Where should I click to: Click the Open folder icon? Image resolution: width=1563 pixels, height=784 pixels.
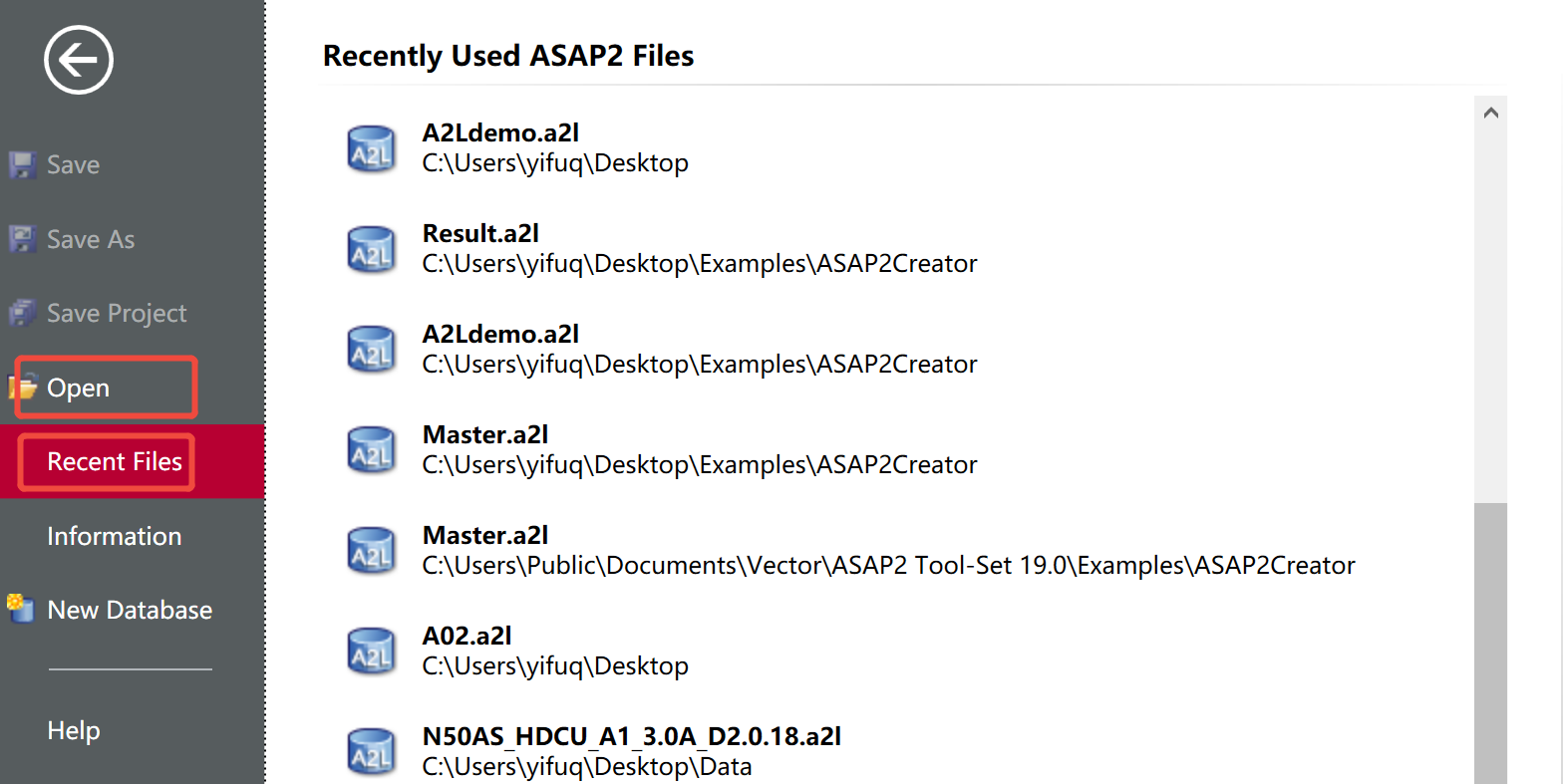[22, 388]
